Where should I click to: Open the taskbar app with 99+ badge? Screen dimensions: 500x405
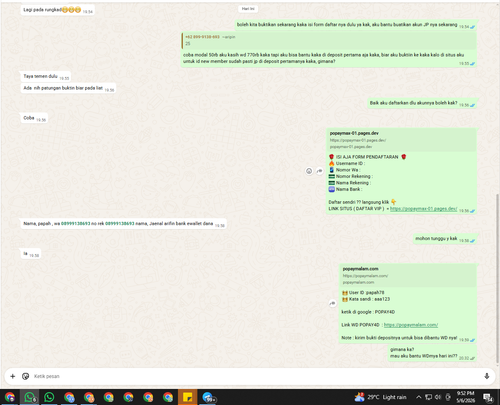pos(208,397)
